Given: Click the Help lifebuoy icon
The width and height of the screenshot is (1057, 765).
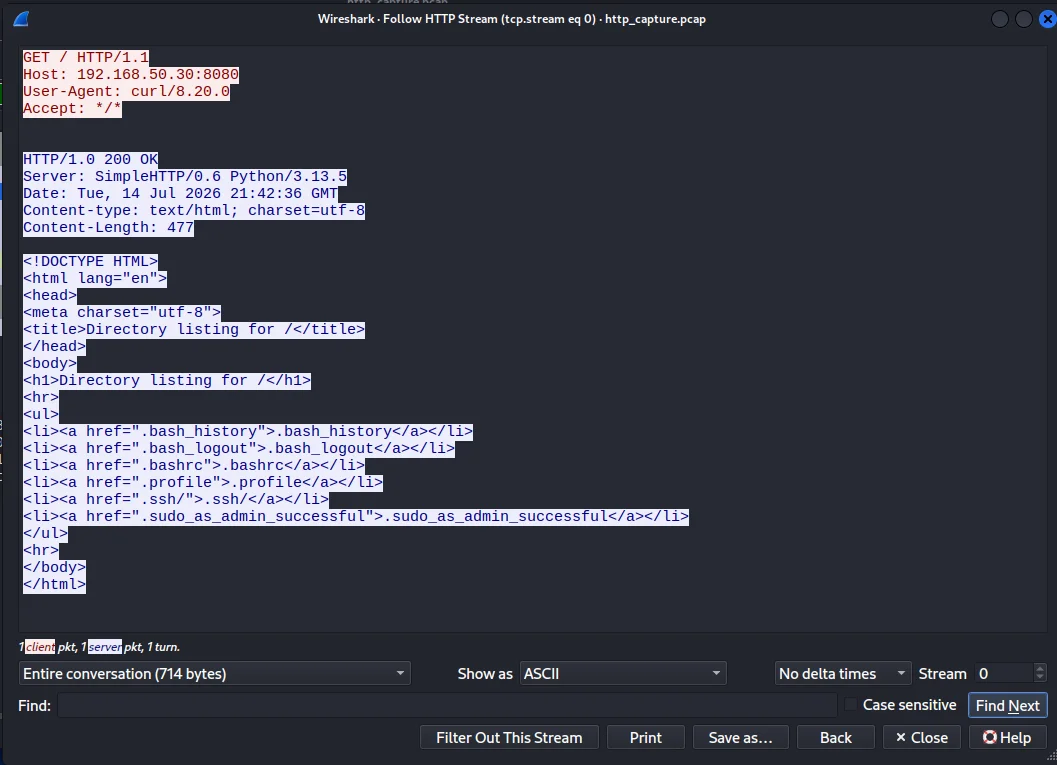Looking at the screenshot, I should pos(989,737).
